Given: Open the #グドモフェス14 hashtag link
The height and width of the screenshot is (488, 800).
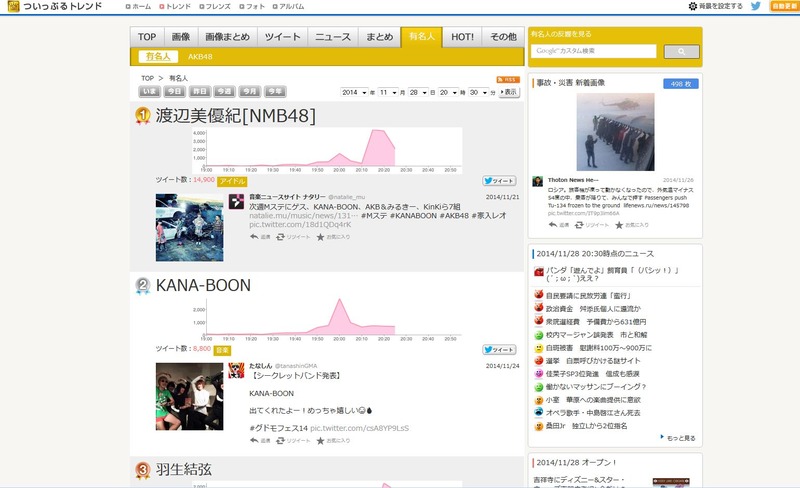Looking at the screenshot, I should 279,428.
